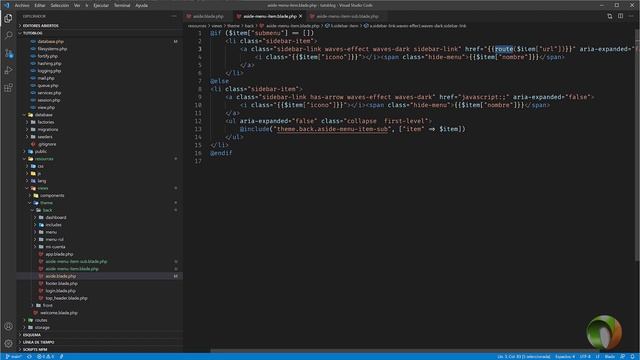640x360 pixels.
Task: Switch to the aside.blade.php tab
Action: [208, 16]
